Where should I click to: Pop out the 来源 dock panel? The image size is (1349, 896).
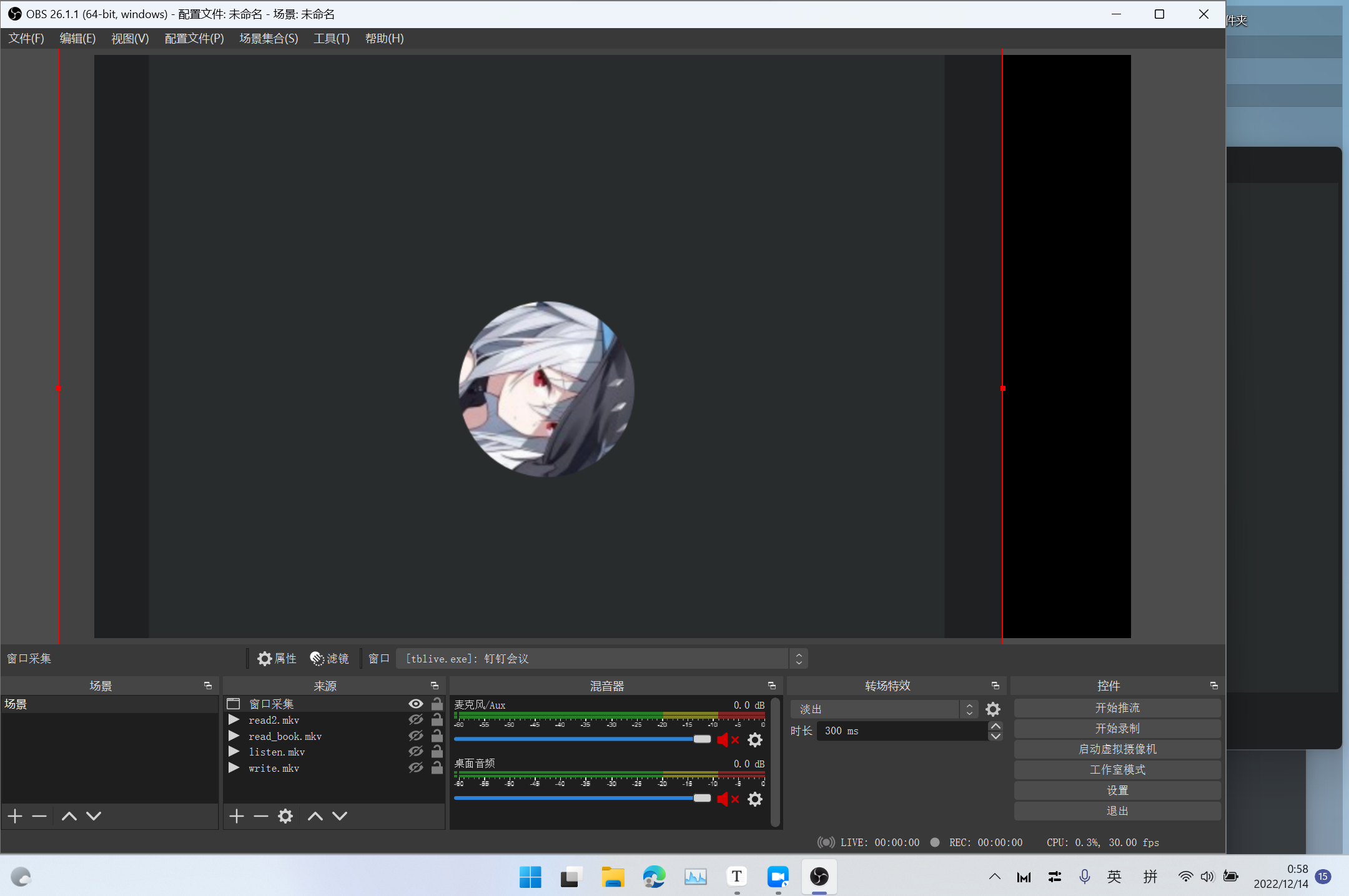click(435, 686)
